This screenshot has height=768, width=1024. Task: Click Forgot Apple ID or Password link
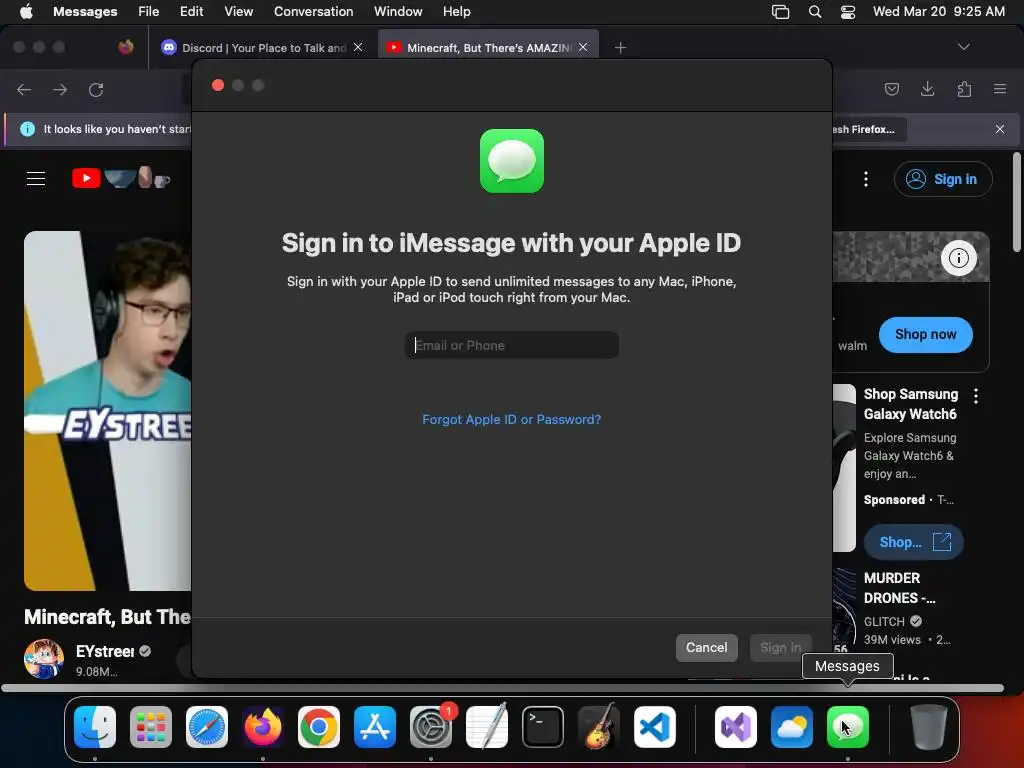(x=511, y=419)
